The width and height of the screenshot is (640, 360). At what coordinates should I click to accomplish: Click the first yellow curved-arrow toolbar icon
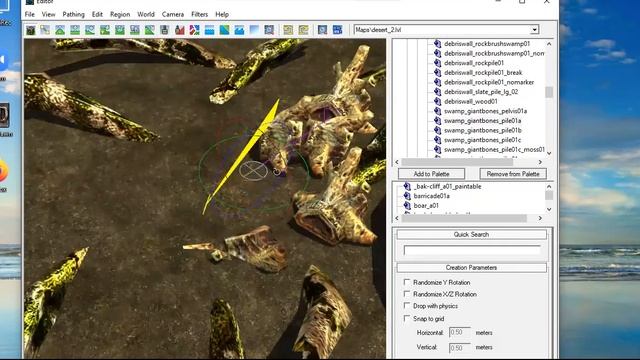pyautogui.click(x=288, y=30)
